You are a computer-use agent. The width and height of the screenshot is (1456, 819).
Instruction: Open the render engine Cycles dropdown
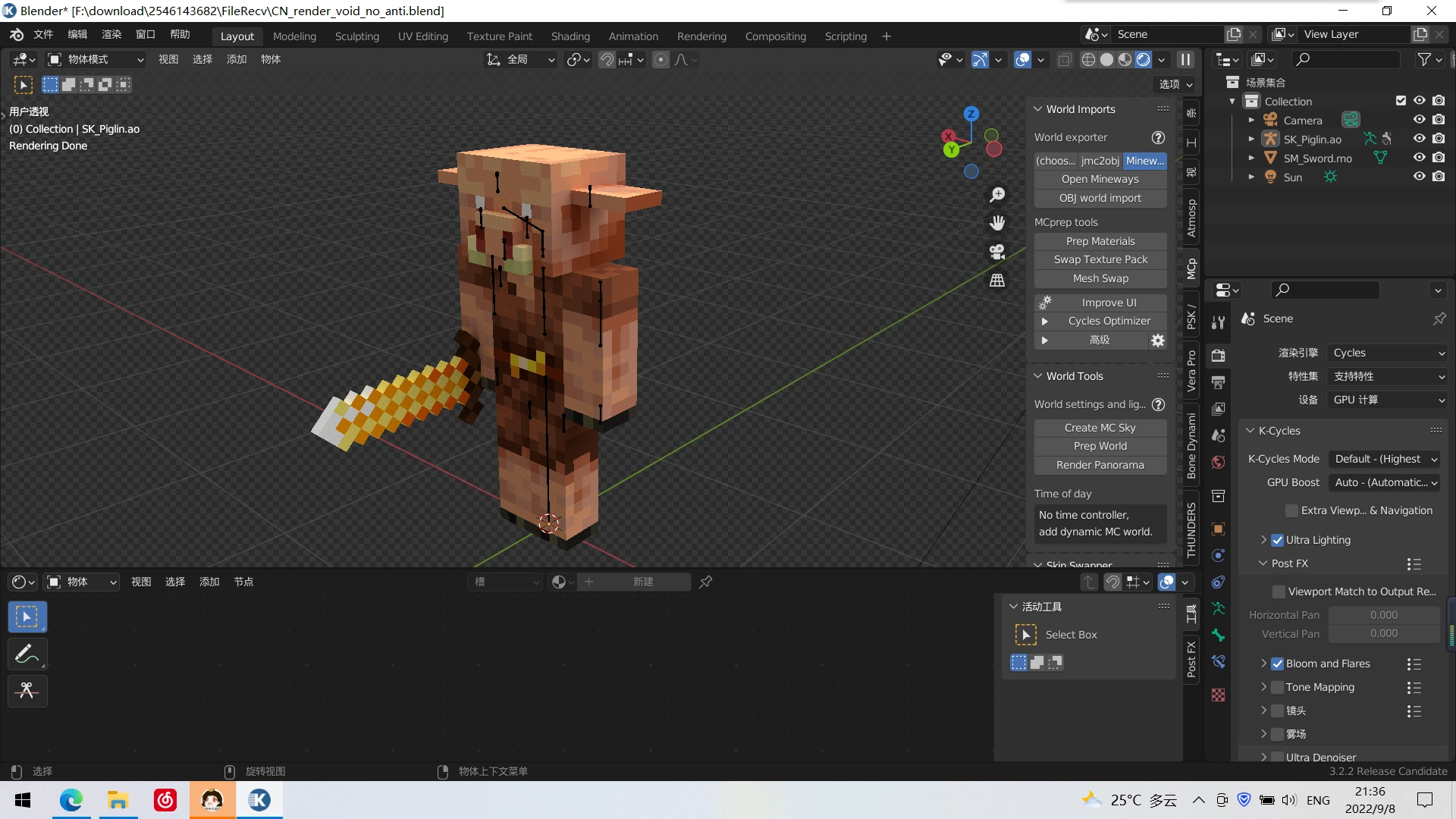point(1388,353)
